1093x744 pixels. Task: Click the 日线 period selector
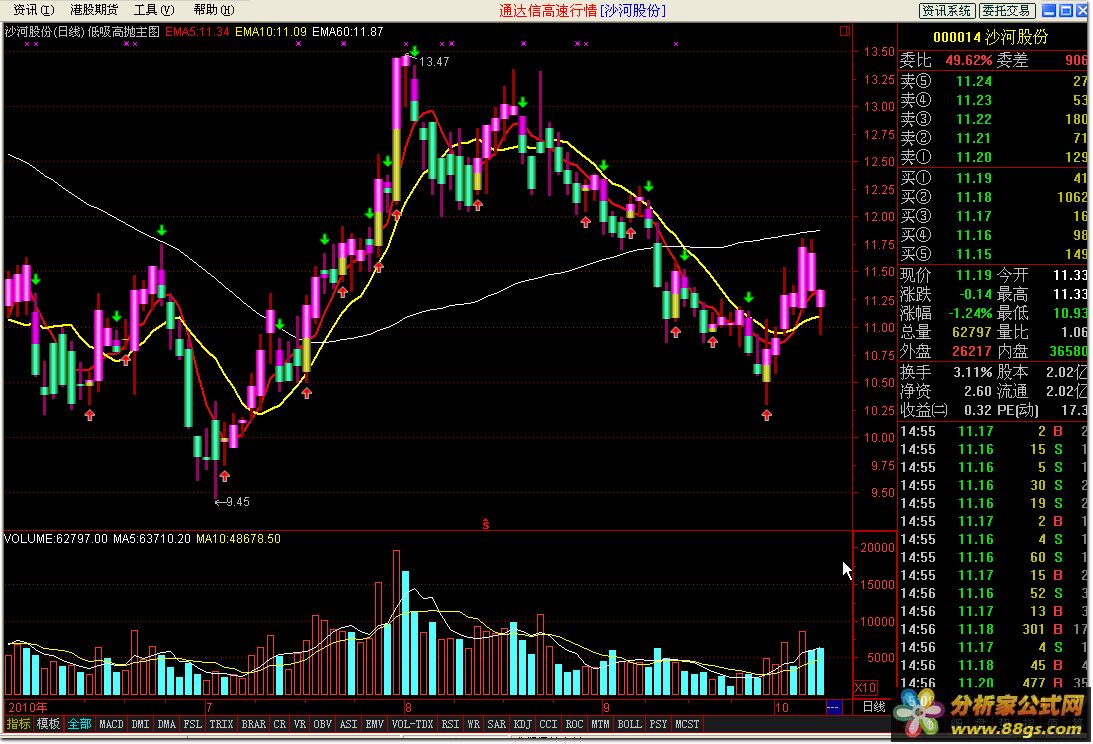(874, 707)
